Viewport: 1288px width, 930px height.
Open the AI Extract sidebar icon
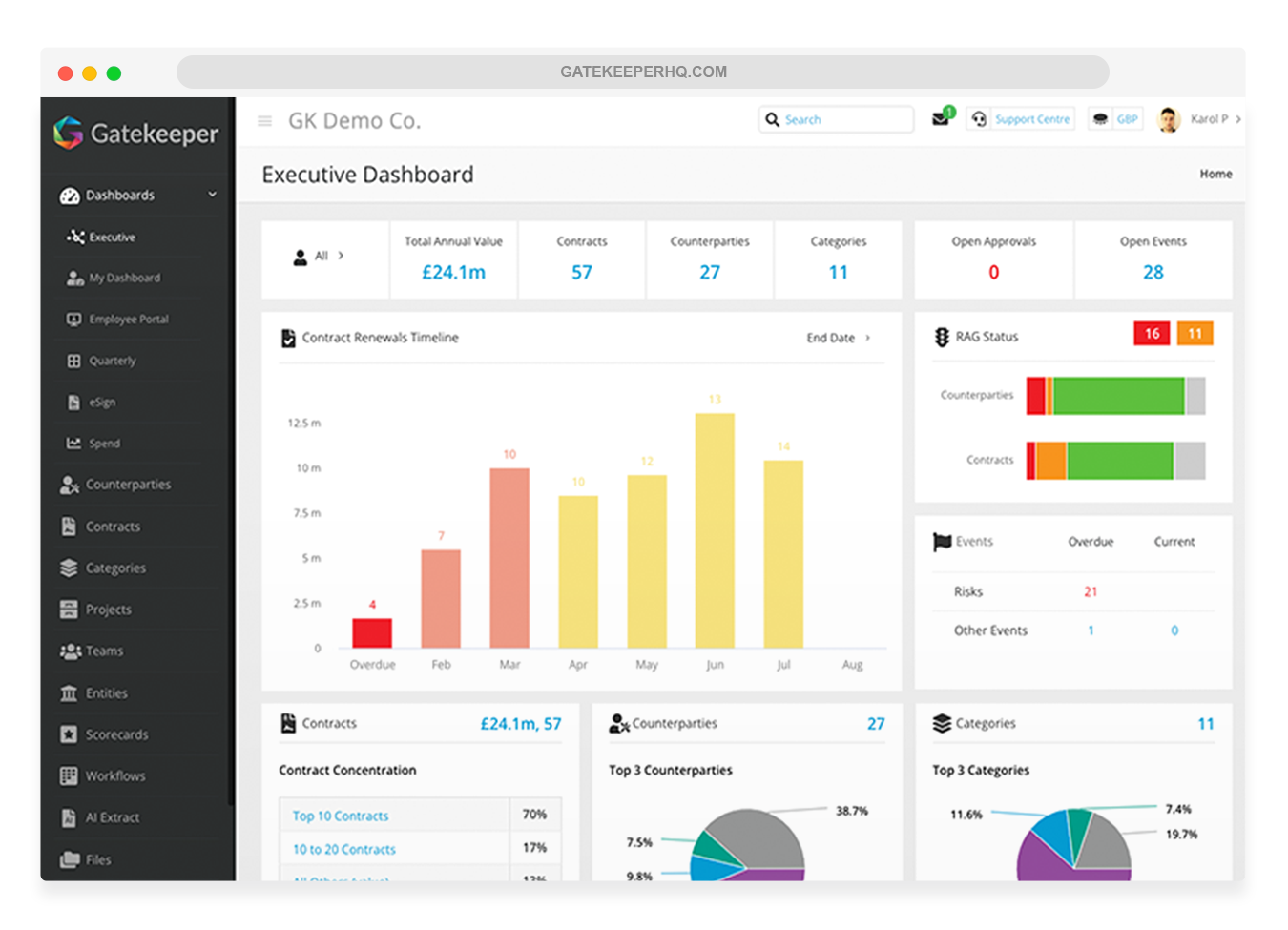(x=69, y=817)
